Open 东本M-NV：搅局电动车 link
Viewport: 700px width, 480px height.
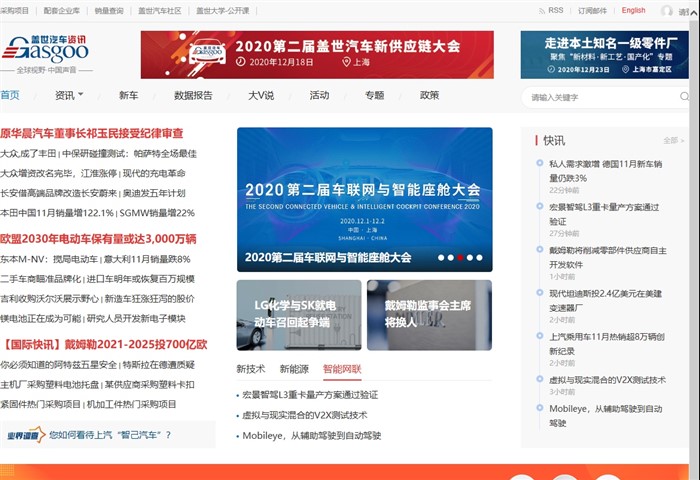click(49, 259)
